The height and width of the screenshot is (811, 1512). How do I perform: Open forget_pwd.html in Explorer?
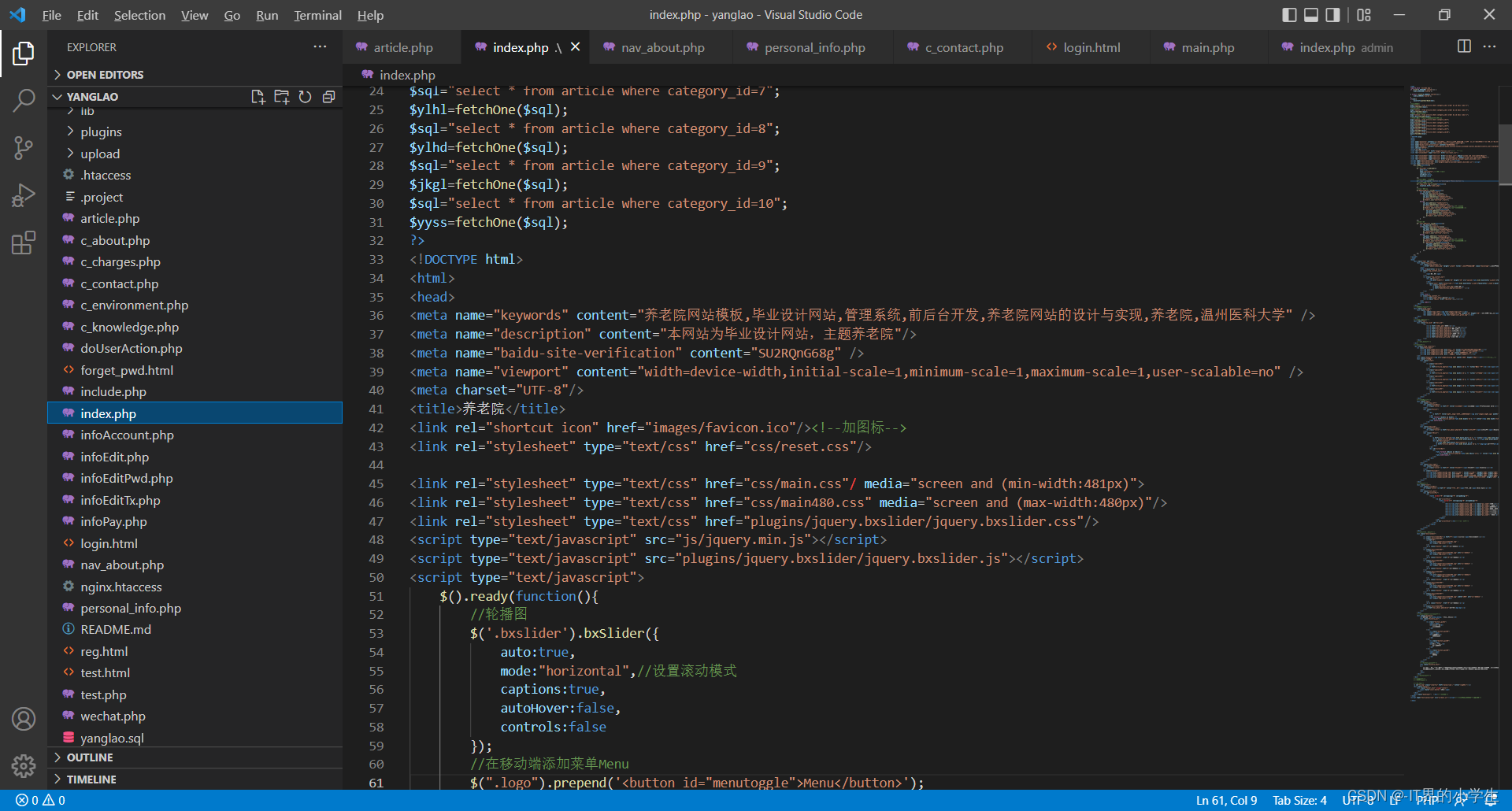[195, 370]
